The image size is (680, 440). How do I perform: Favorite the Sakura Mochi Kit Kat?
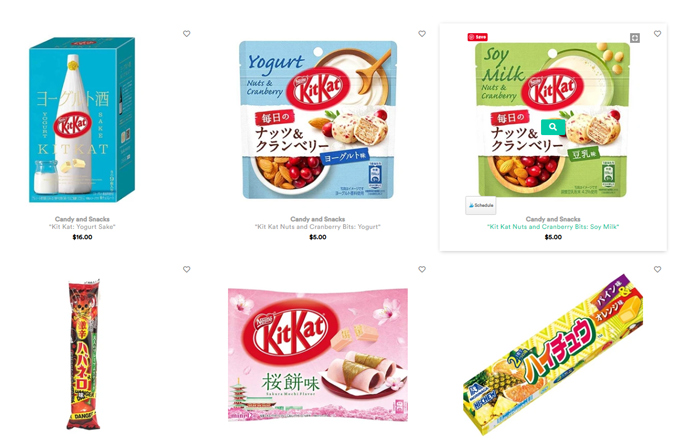[422, 269]
